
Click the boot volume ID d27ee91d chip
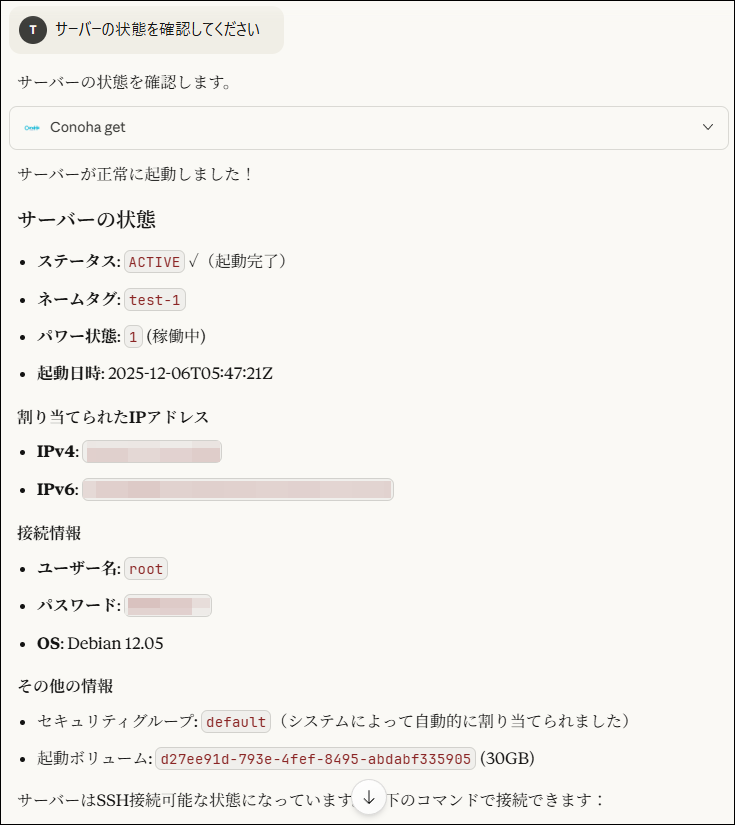(316, 759)
